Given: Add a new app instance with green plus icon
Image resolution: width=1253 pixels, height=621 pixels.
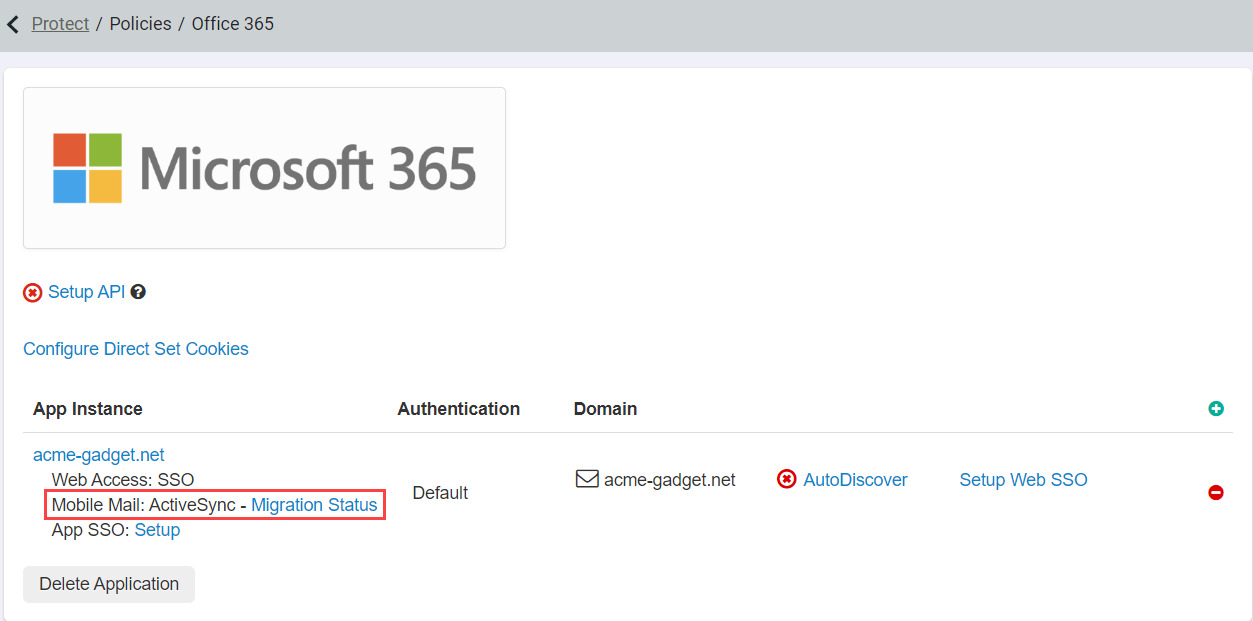Looking at the screenshot, I should [1216, 408].
